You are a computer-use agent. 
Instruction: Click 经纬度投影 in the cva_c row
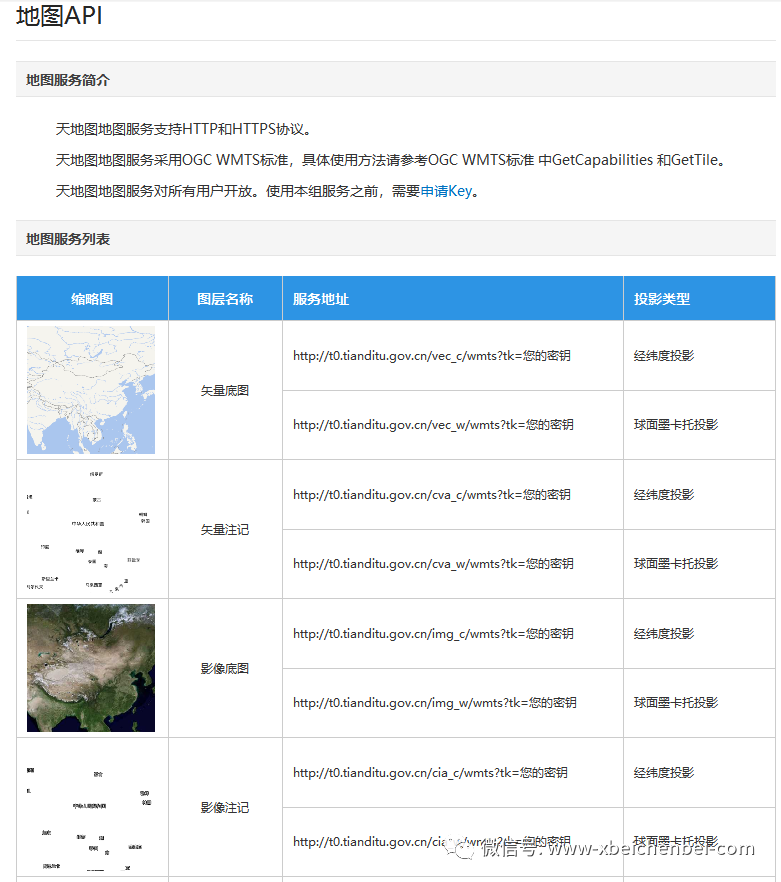tap(664, 494)
